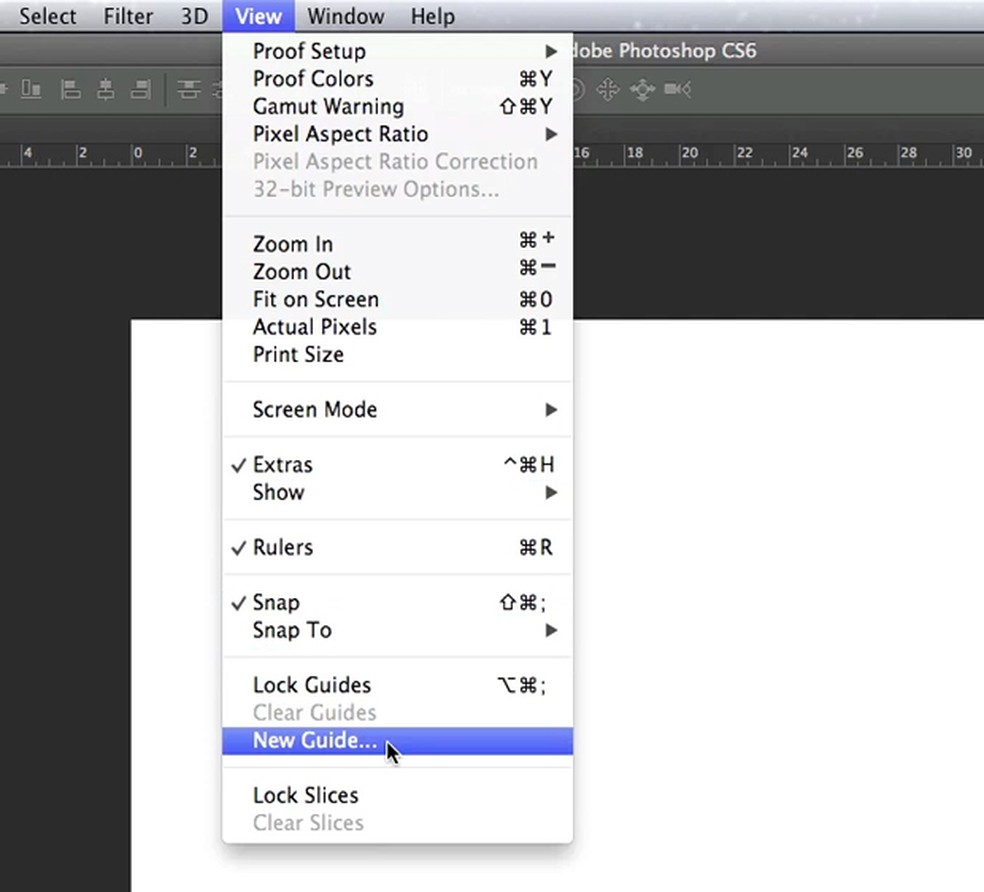The height and width of the screenshot is (892, 984).
Task: Click the greyed Clear Guides item
Action: (x=398, y=712)
